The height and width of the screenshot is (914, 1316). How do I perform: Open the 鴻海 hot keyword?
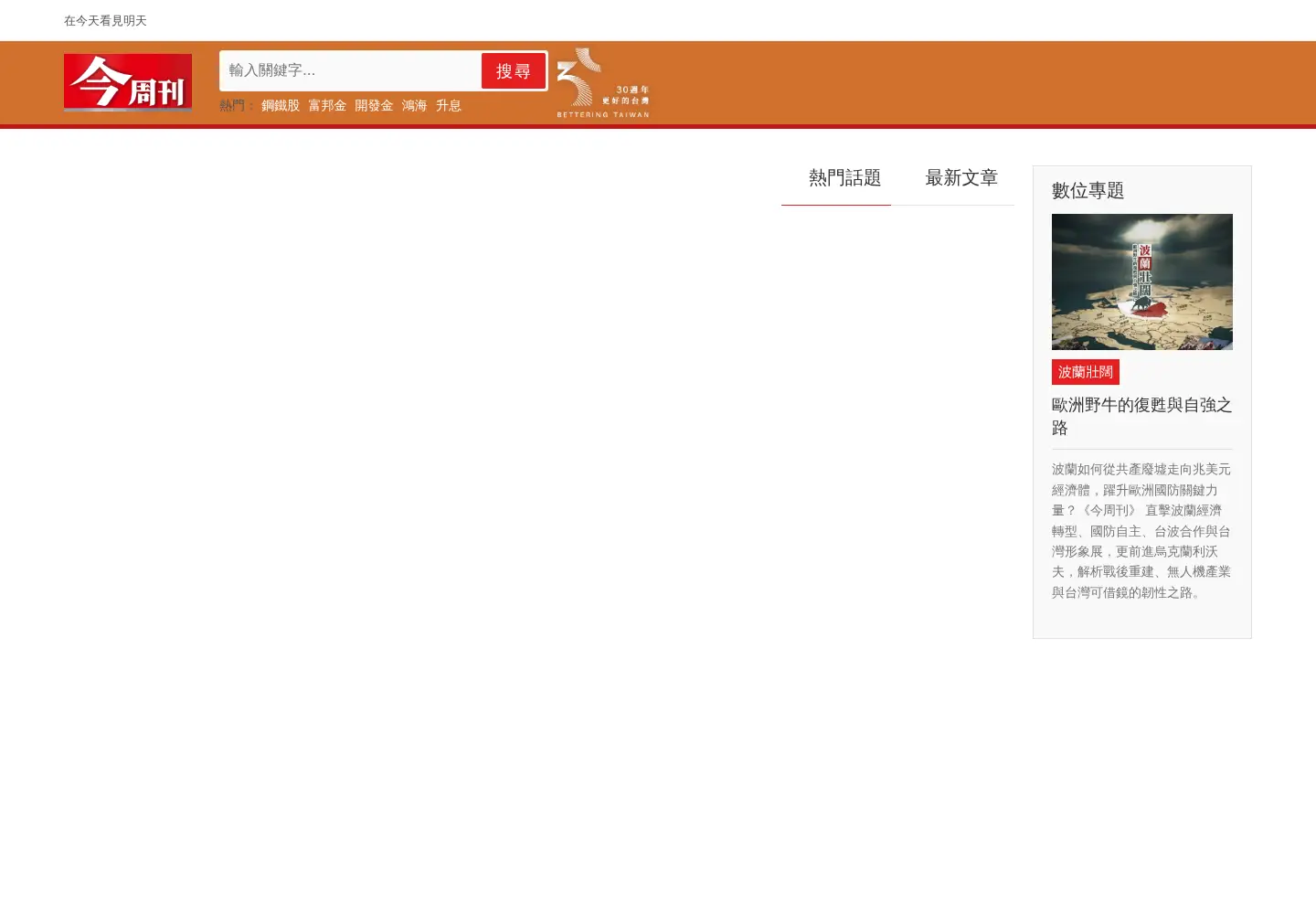coord(414,106)
